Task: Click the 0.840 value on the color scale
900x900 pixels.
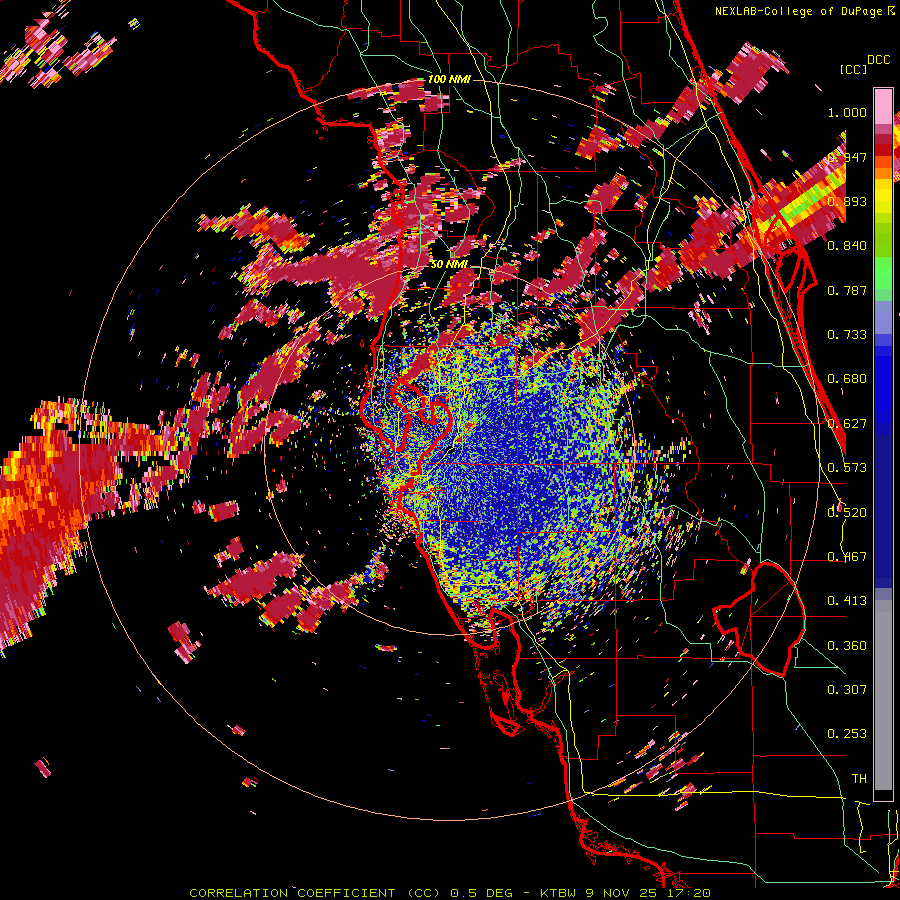Action: click(847, 246)
